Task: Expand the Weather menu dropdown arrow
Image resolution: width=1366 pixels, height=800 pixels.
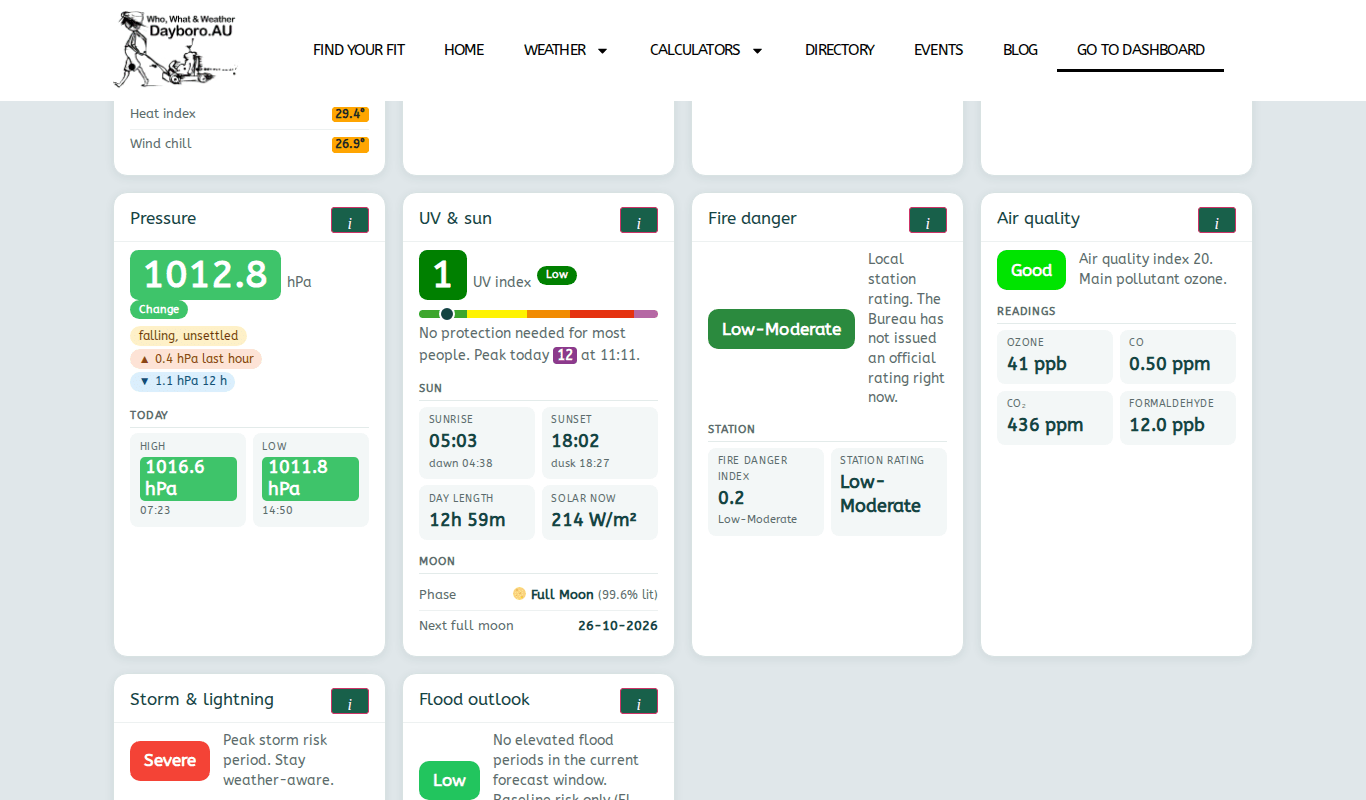Action: (x=602, y=50)
